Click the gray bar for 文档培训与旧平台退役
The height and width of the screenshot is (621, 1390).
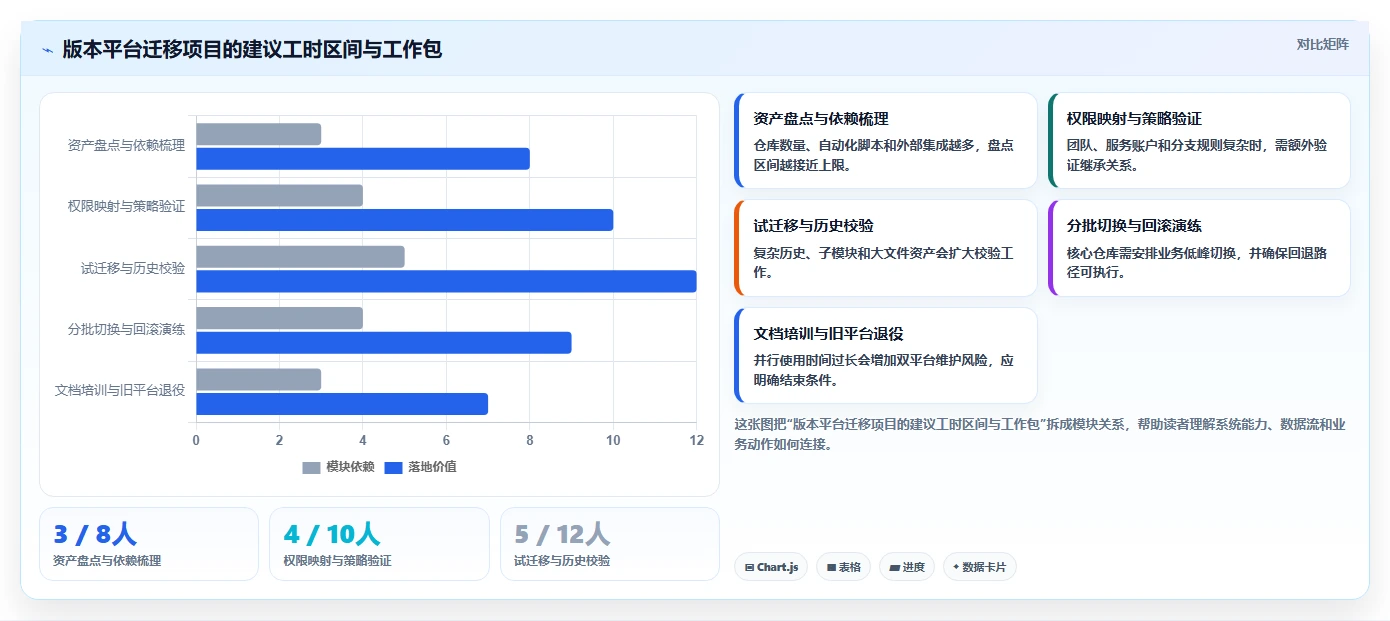(258, 379)
